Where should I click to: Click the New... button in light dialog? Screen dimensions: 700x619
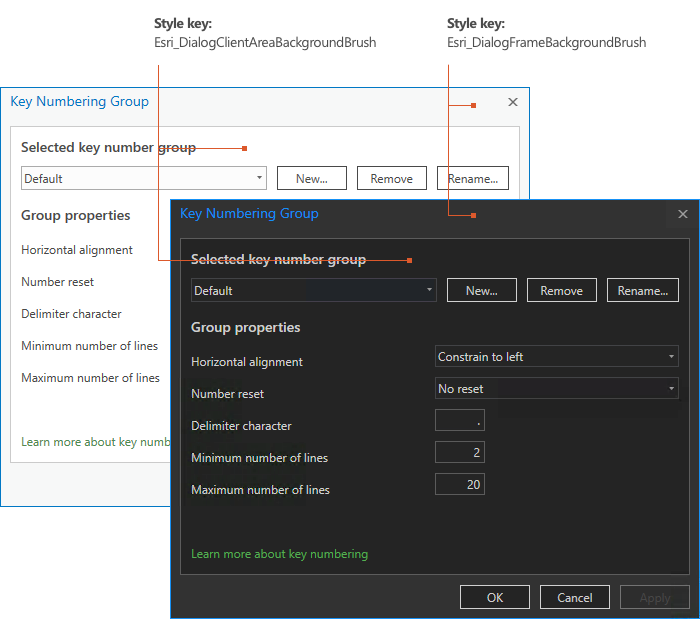click(x=311, y=178)
